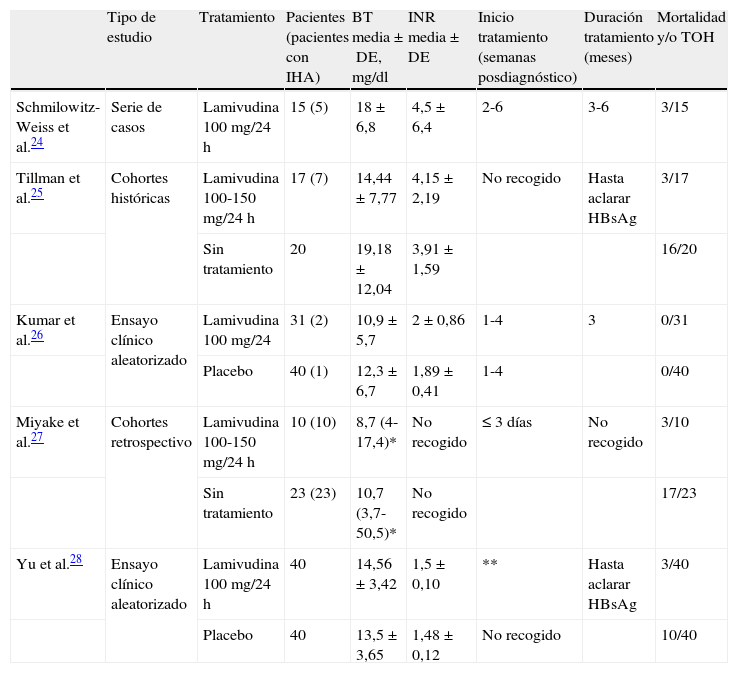This screenshot has height=673, width=738.
Task: Select the '≤ 3 días' treatment start cell
Action: click(x=506, y=422)
